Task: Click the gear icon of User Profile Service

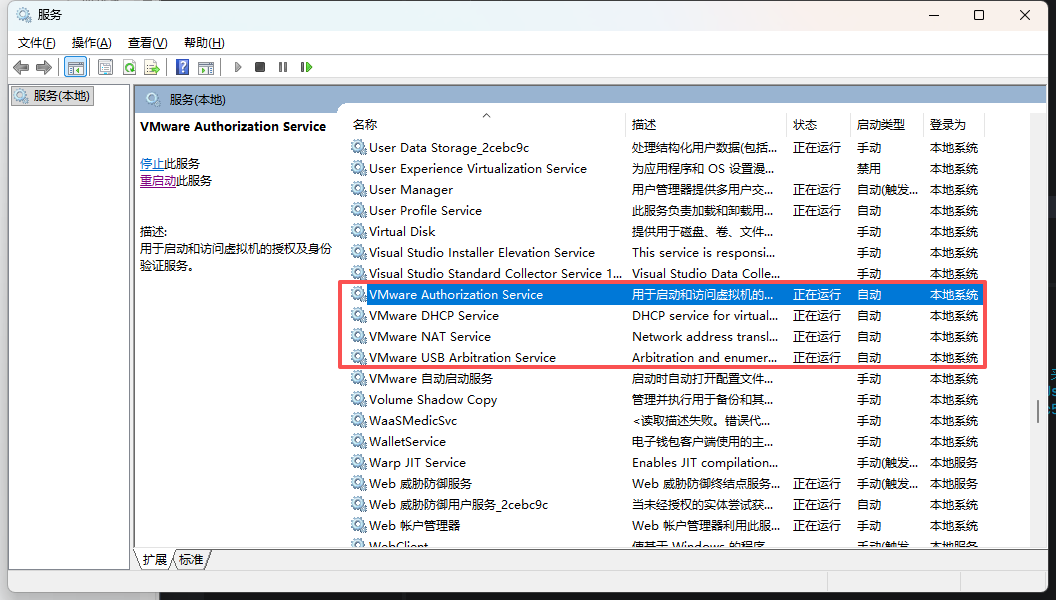Action: (x=359, y=210)
